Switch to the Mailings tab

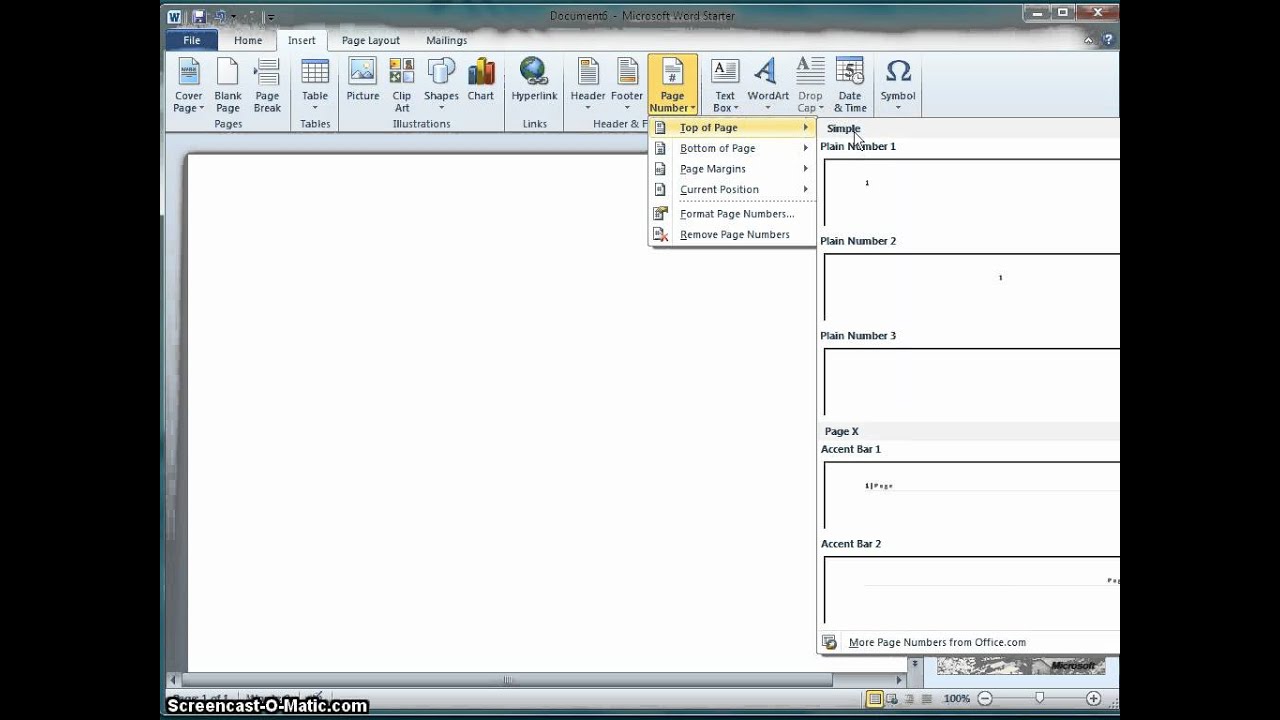tap(446, 40)
